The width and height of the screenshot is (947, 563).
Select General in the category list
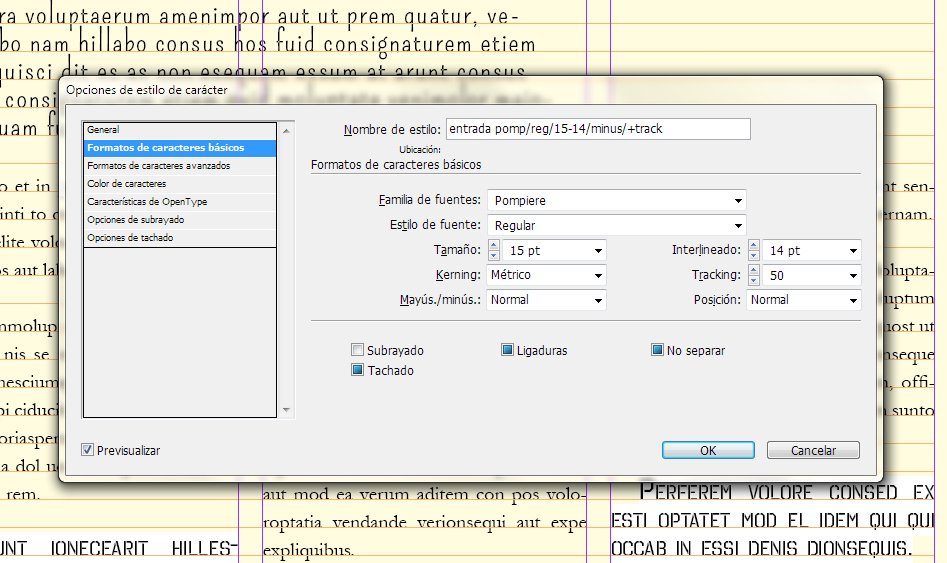[179, 130]
